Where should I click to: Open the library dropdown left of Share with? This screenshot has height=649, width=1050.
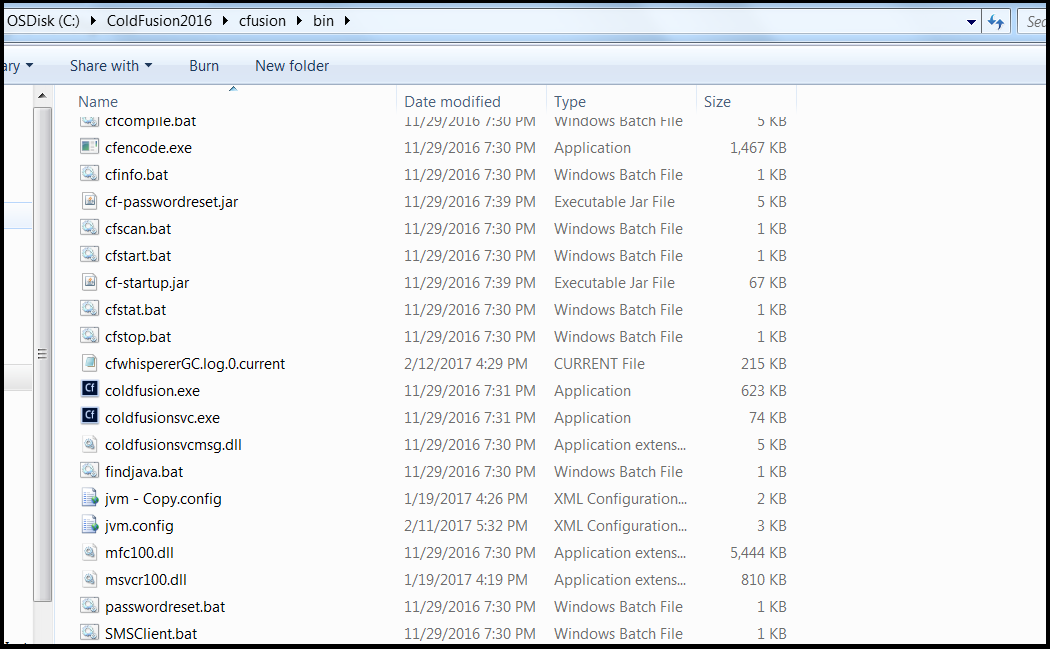click(x=18, y=66)
